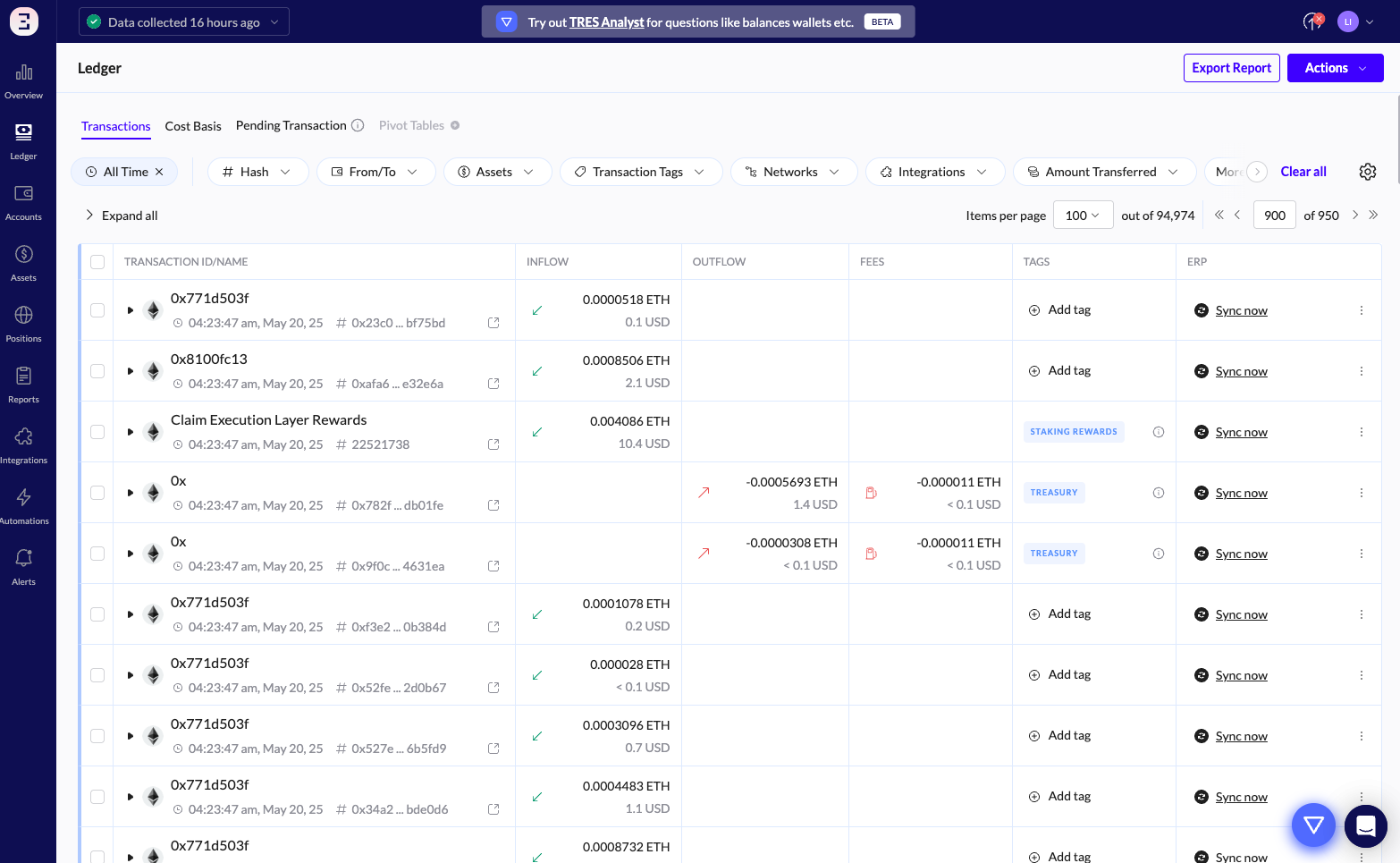
Task: Open row options for Claim Execution Layer Rewards
Action: tap(1362, 432)
